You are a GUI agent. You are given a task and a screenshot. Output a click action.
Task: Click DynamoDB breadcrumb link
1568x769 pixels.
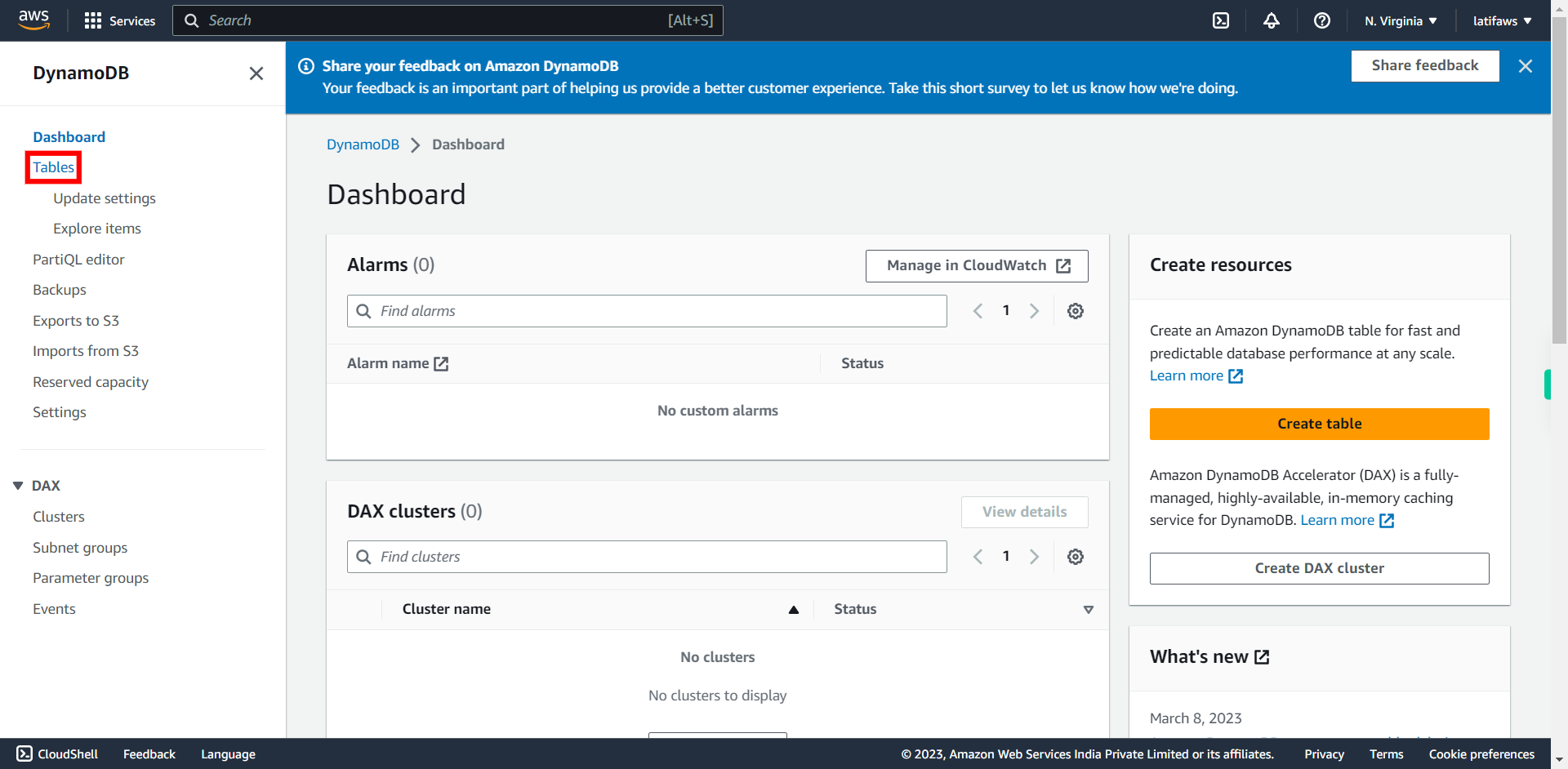point(363,144)
